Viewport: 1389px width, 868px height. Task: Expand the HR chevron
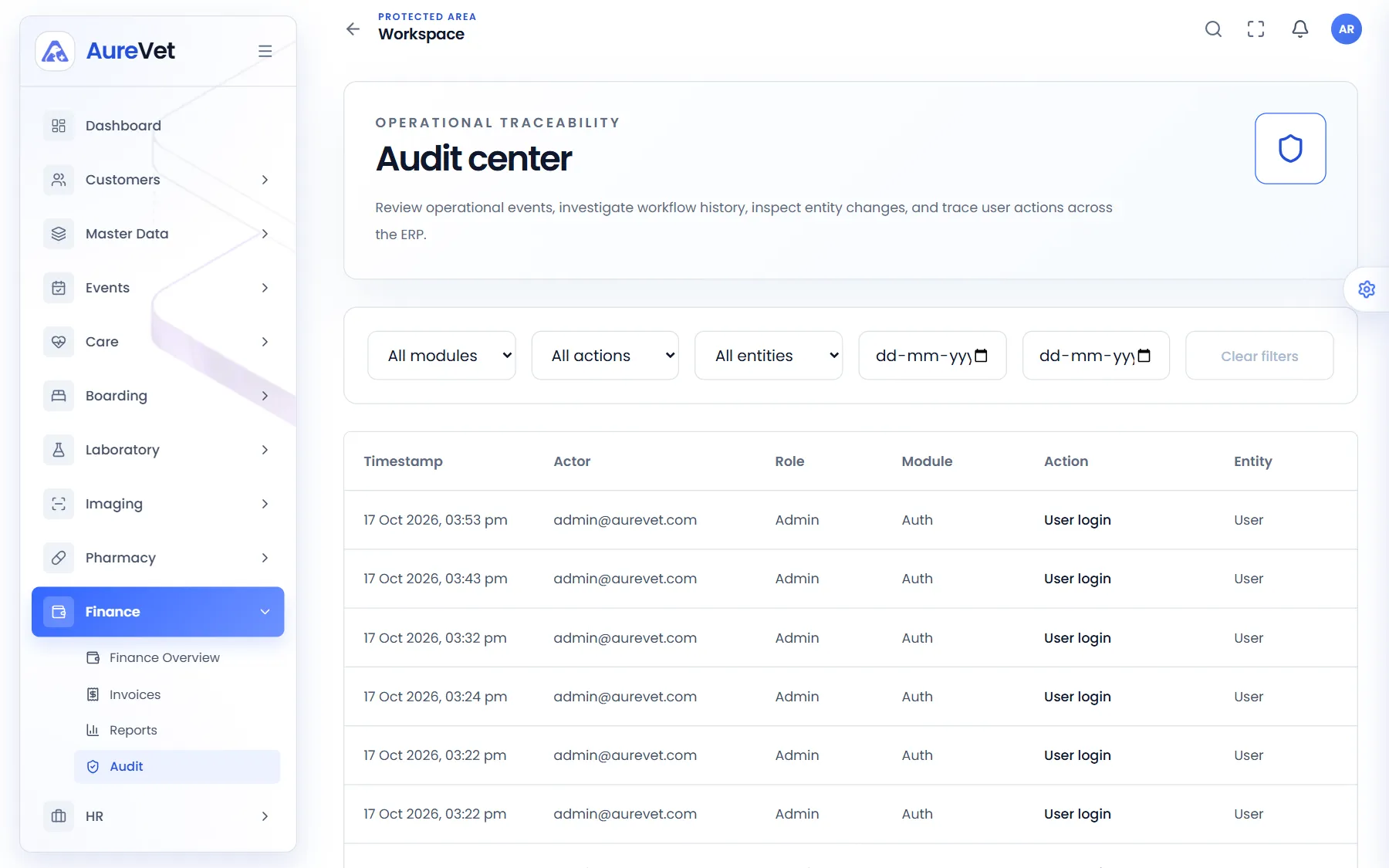pyautogui.click(x=265, y=816)
